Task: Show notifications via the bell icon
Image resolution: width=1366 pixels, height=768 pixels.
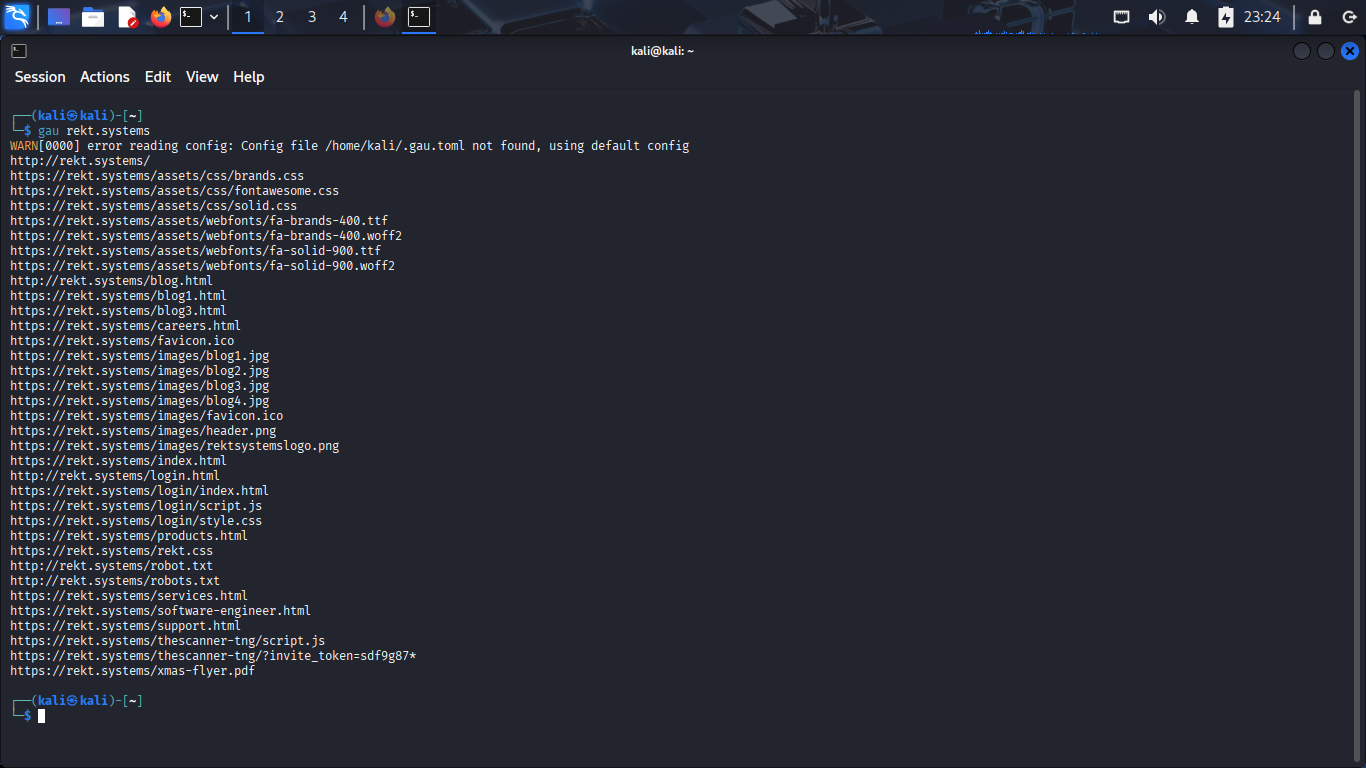Action: point(1192,17)
